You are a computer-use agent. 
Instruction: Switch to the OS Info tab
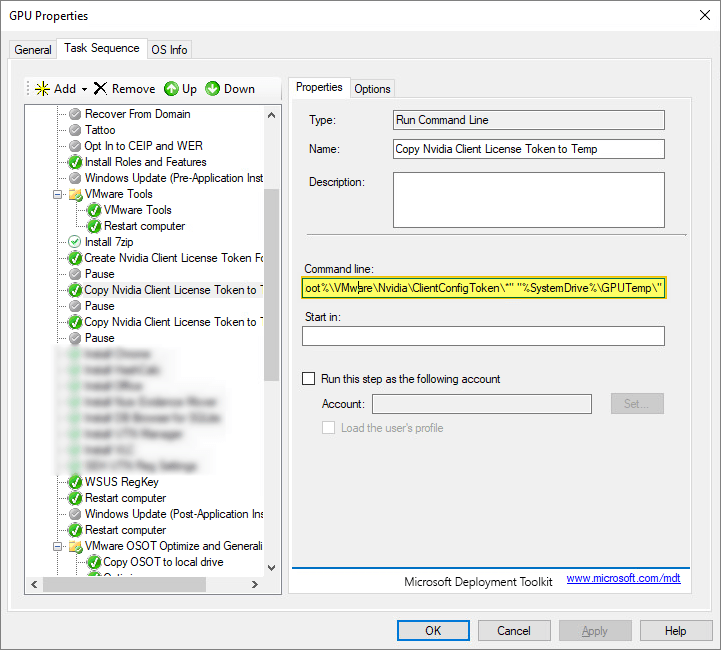169,49
